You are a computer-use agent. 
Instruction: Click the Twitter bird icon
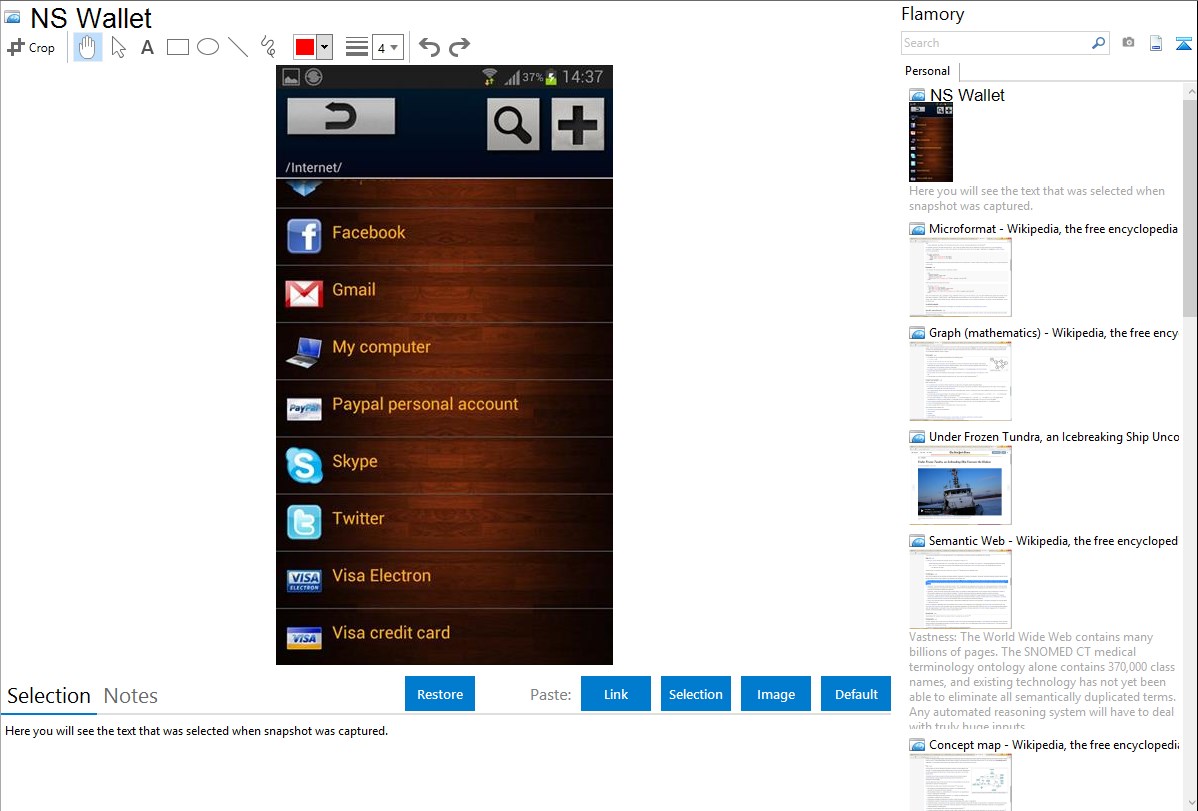[x=303, y=522]
